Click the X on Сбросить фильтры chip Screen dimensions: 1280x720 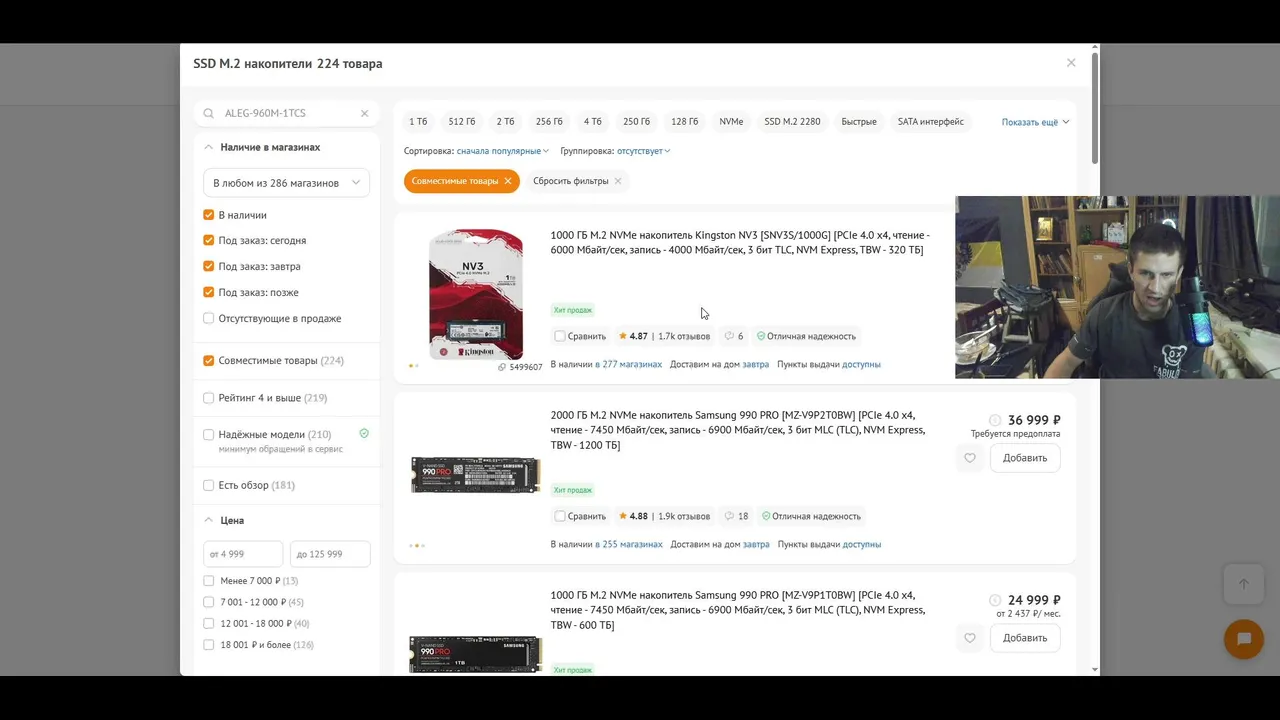click(x=618, y=181)
